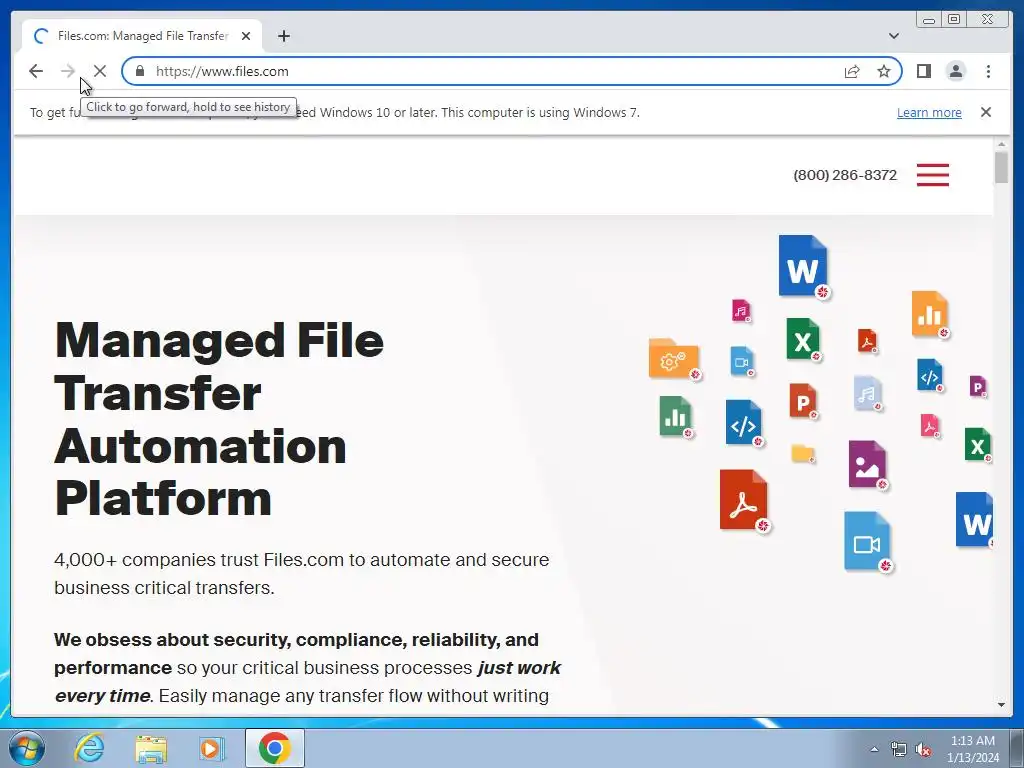Click the small blue video file icon
Image resolution: width=1024 pixels, height=768 pixels.
coord(742,361)
